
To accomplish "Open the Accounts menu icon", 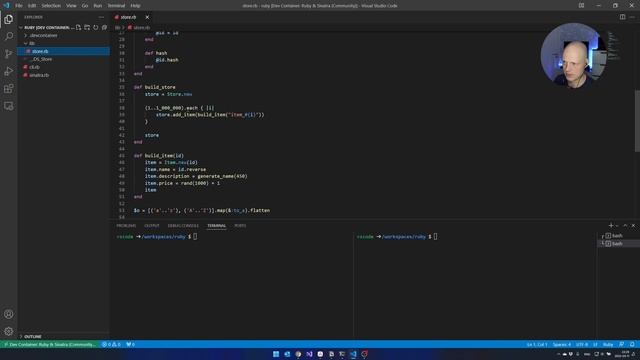I will [x=9, y=314].
